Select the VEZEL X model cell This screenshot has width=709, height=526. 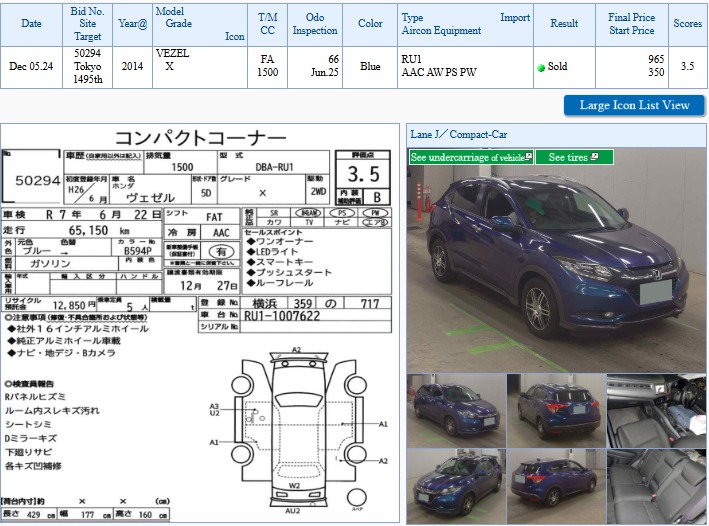tap(200, 67)
